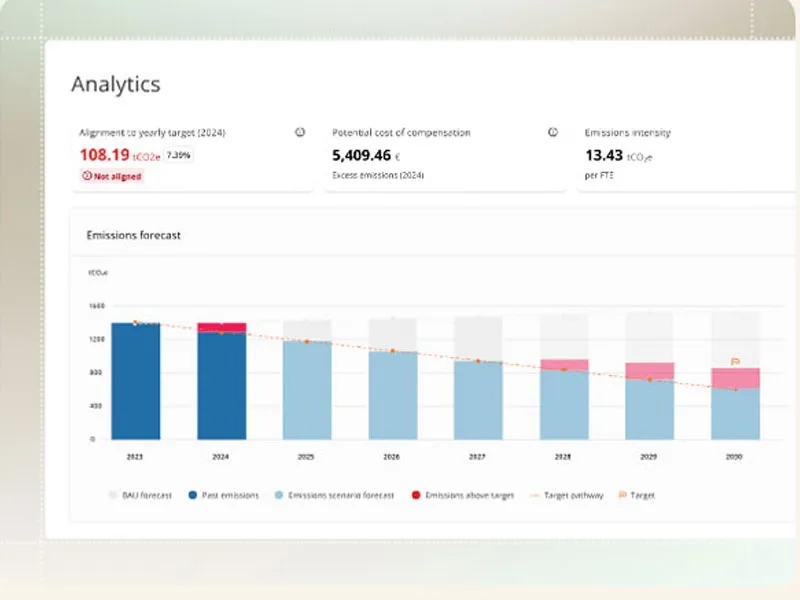The height and width of the screenshot is (600, 800).
Task: Select the 2023 past emissions bar
Action: (135, 381)
